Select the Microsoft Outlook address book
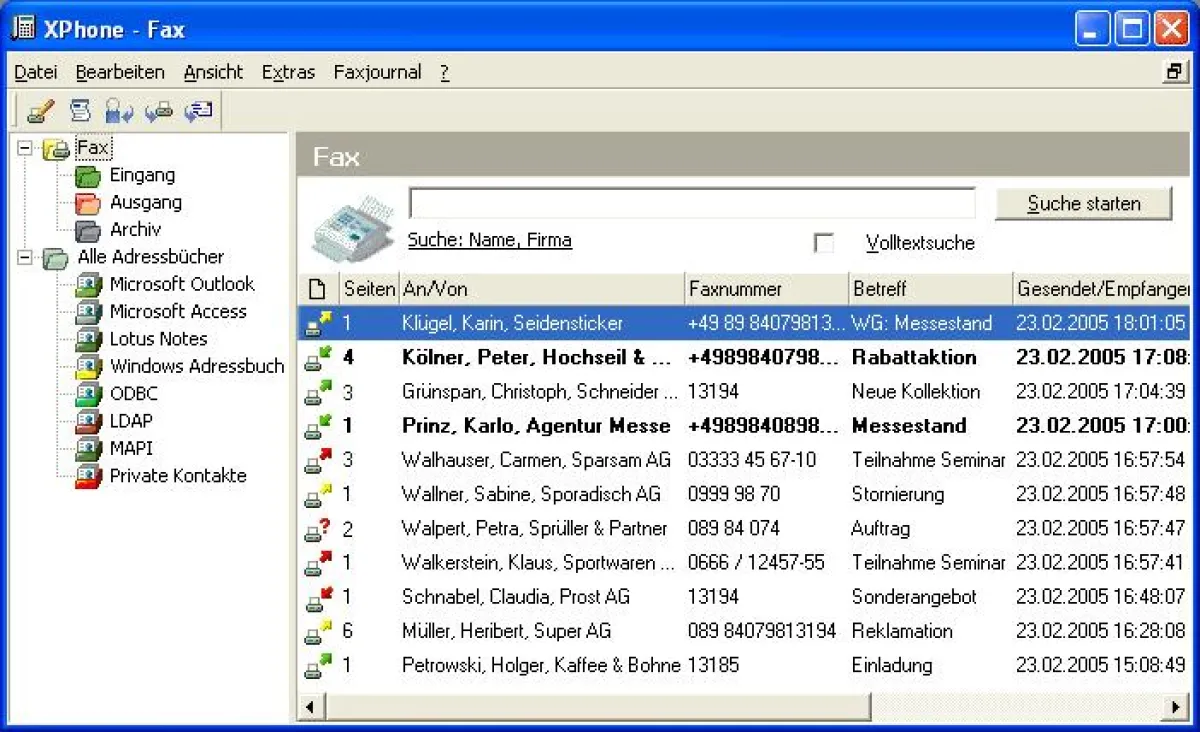1200x732 pixels. (x=181, y=284)
